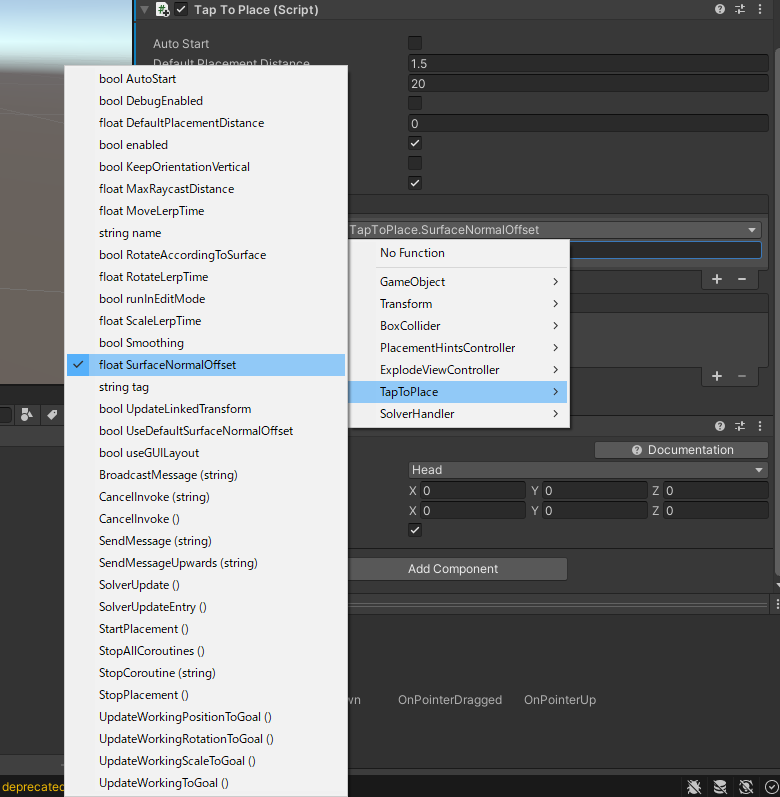Image resolution: width=780 pixels, height=797 pixels.
Task: Select UpdateWorkingToGoal () function
Action: 206,783
